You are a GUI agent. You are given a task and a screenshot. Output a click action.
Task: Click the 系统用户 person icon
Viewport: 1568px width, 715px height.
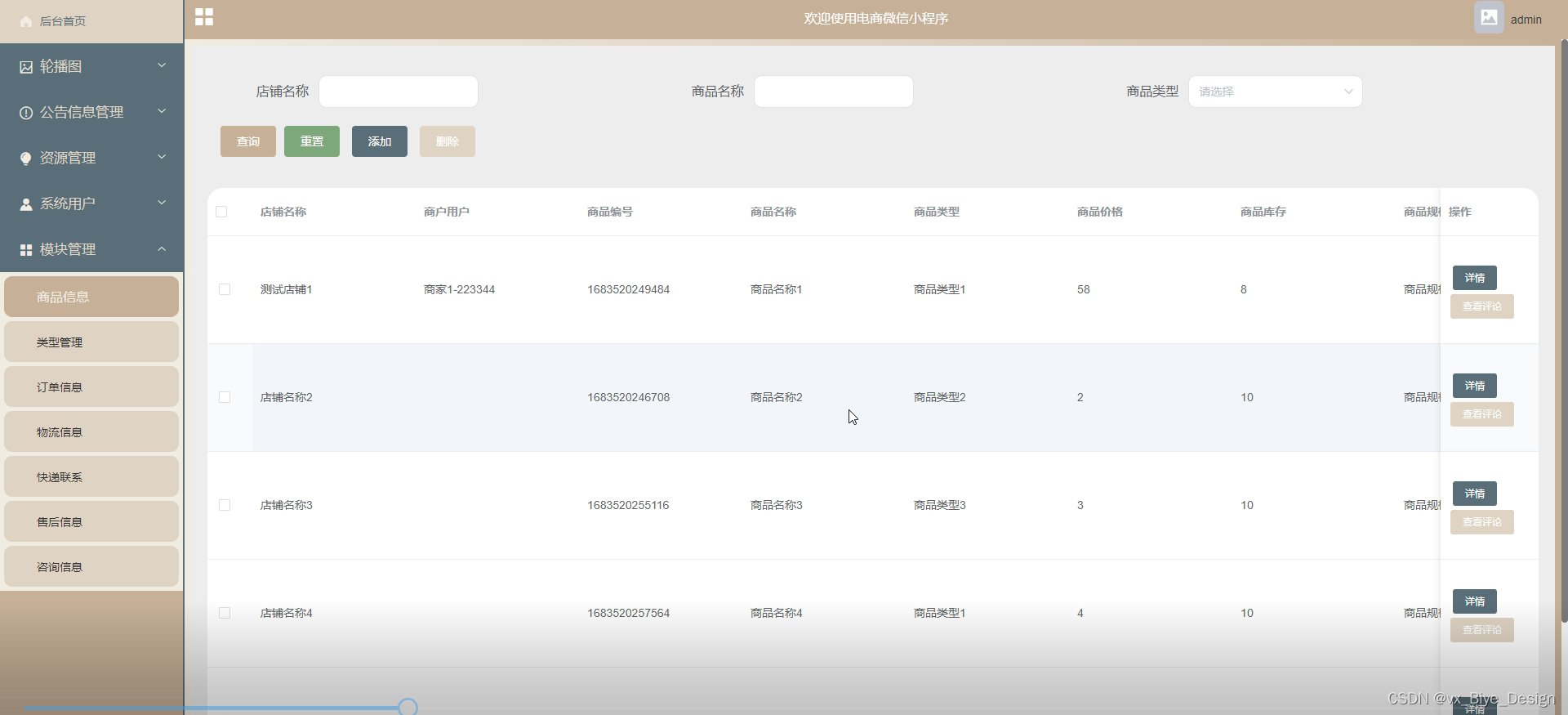click(26, 204)
